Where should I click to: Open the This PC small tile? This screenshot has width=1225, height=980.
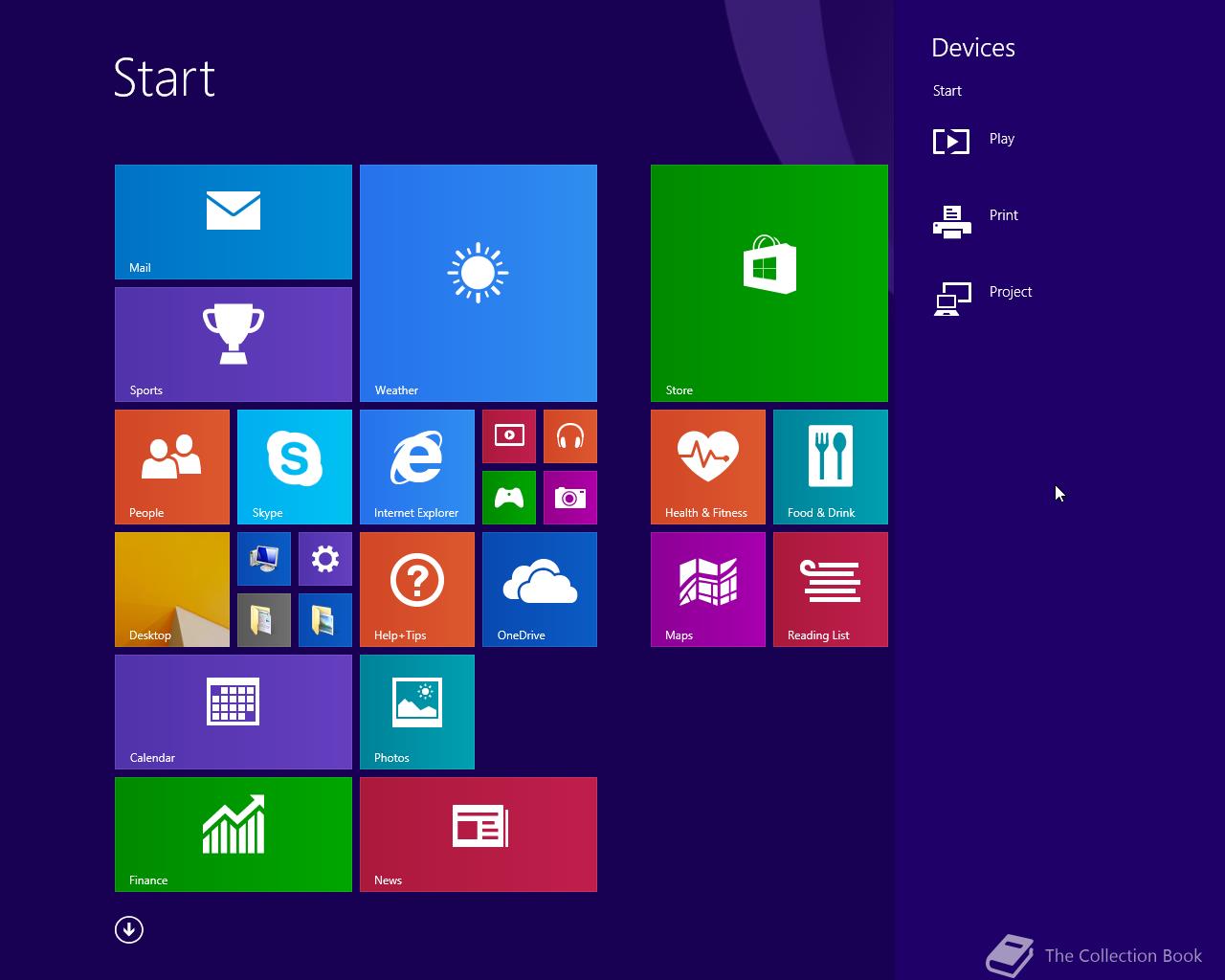click(x=264, y=559)
